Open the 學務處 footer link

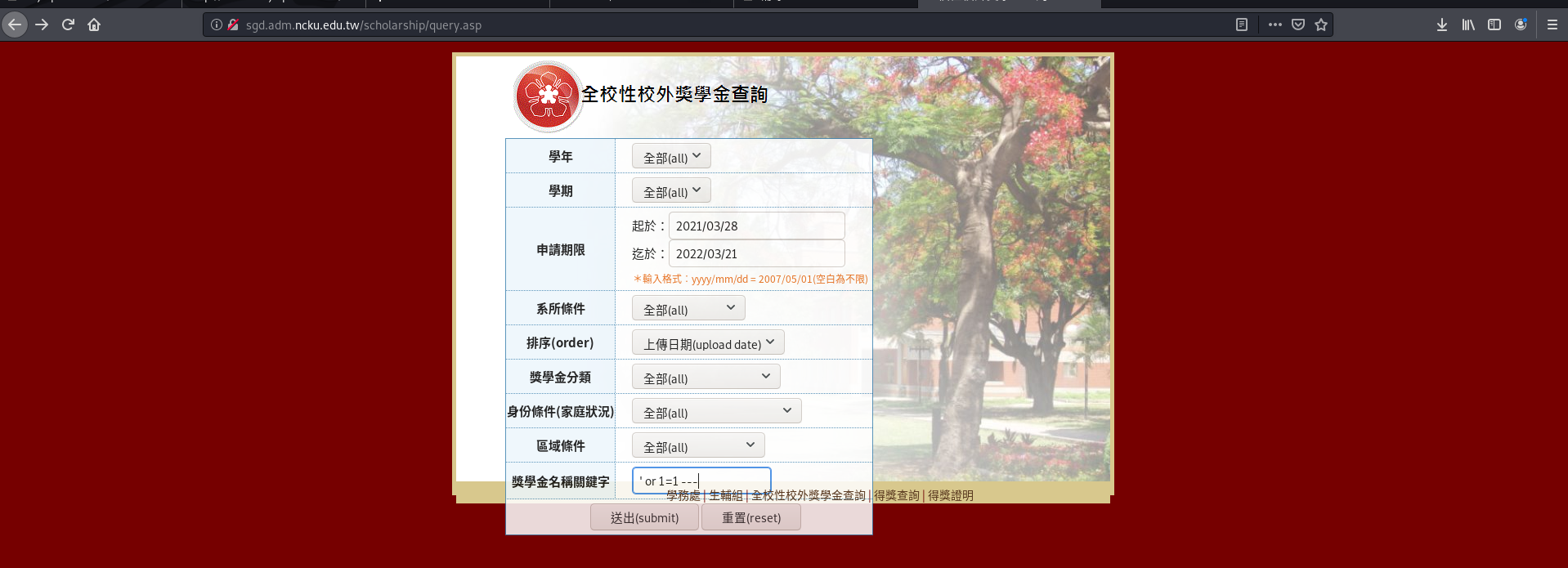683,495
